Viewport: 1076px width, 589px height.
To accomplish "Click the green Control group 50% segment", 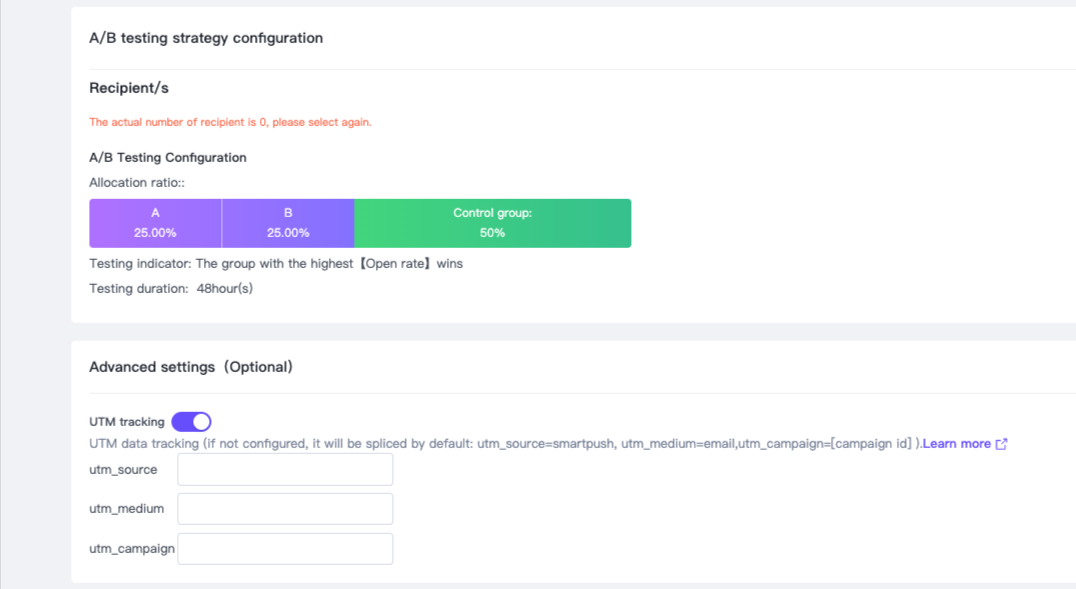I will [492, 223].
